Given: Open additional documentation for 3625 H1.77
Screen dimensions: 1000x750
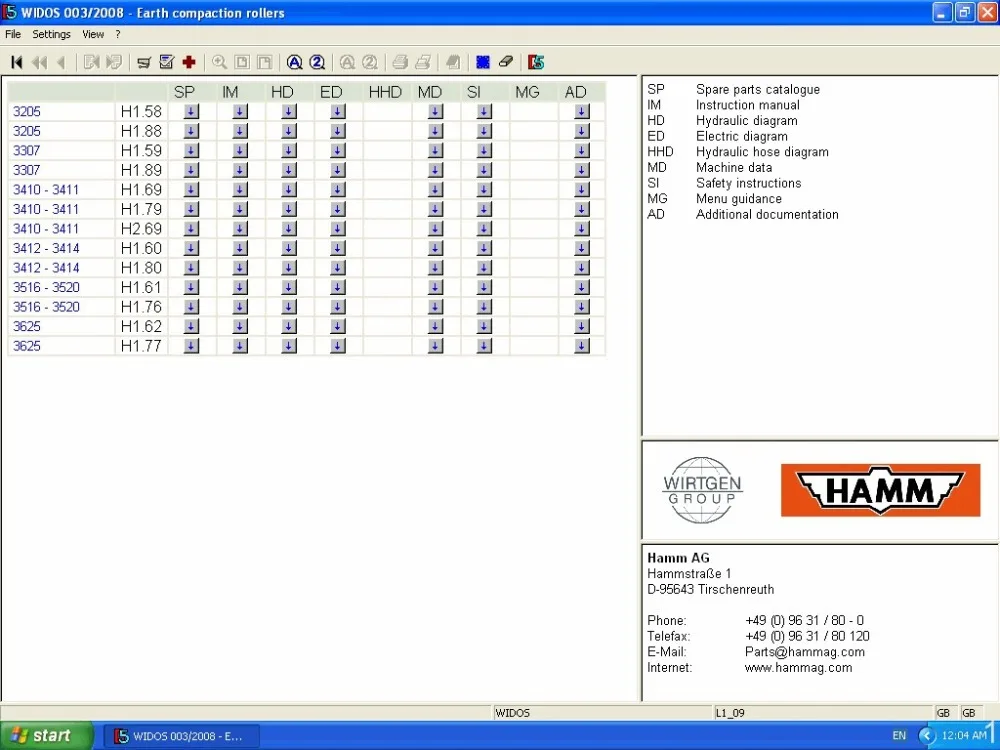Looking at the screenshot, I should [x=582, y=346].
